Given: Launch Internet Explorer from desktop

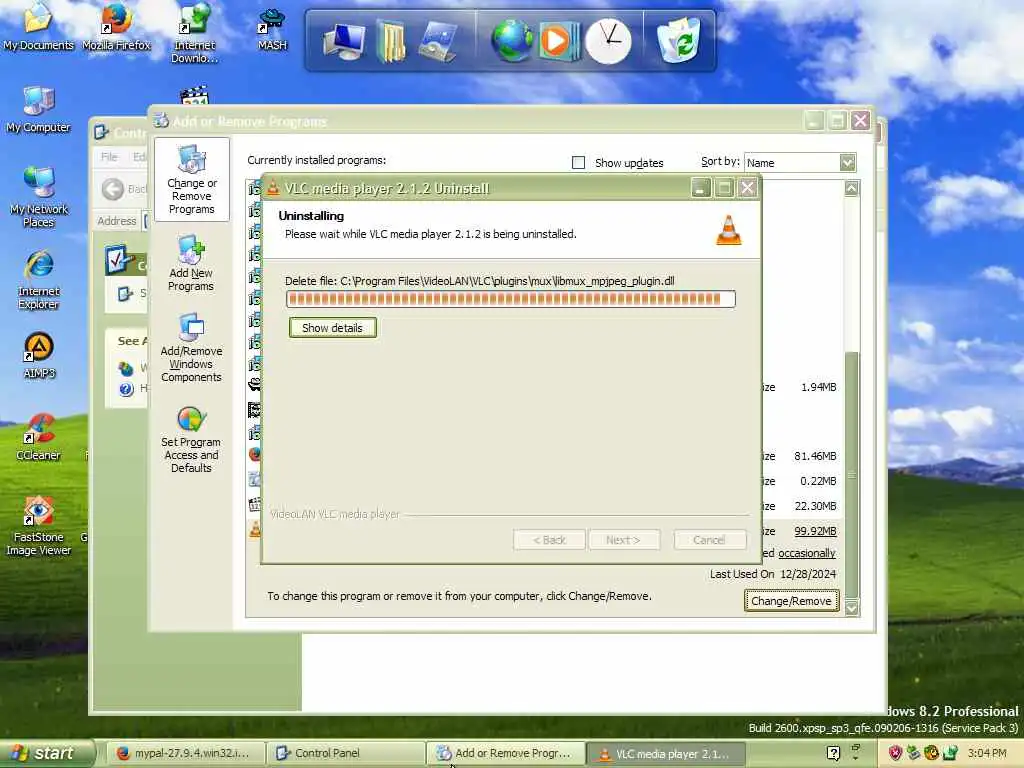Looking at the screenshot, I should [39, 280].
